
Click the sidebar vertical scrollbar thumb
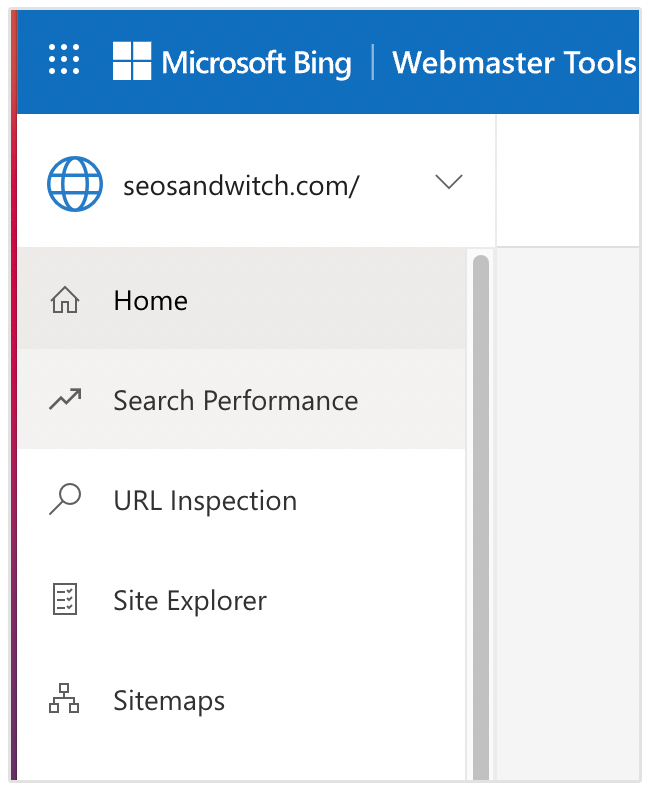point(481,500)
